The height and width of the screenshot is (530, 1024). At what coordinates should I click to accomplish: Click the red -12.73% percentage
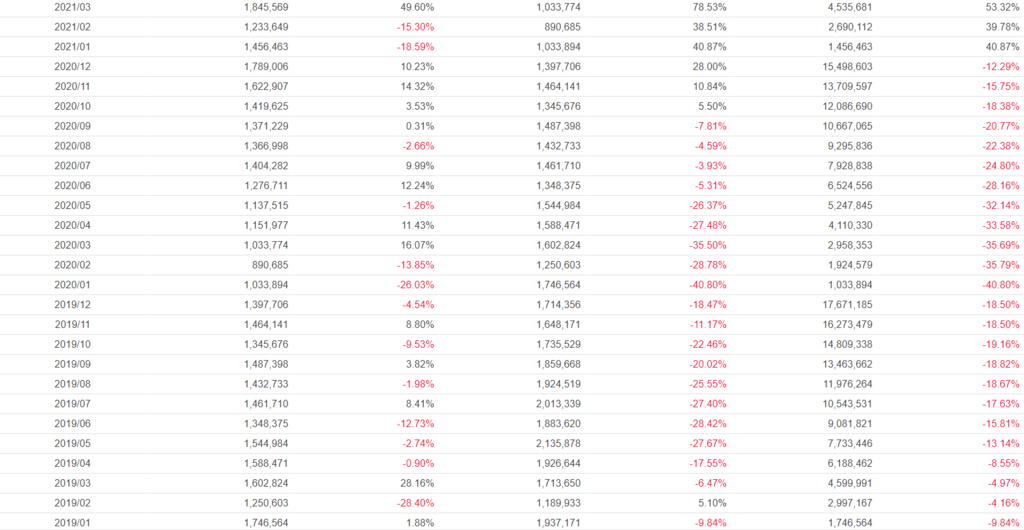click(413, 423)
